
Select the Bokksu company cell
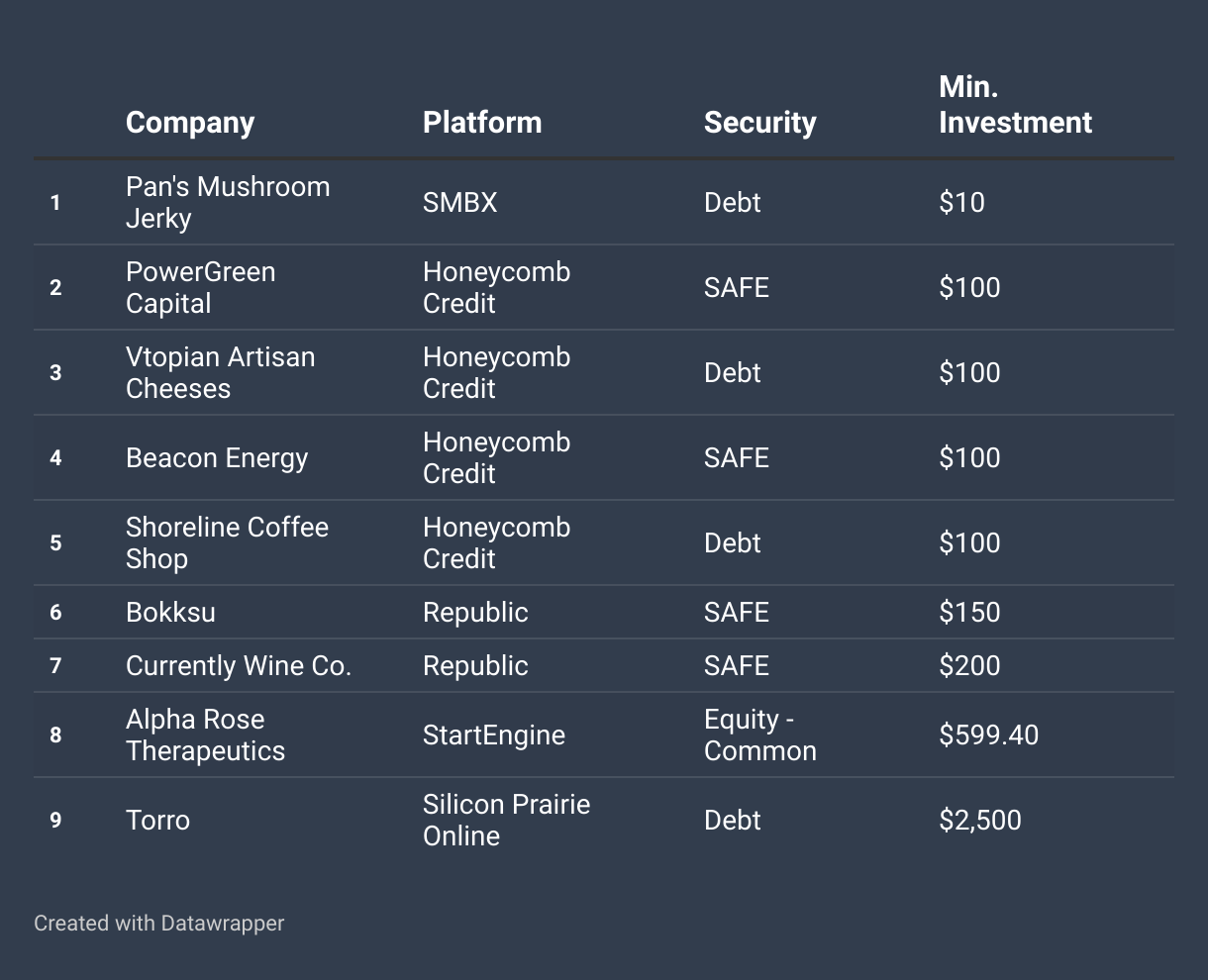170,612
